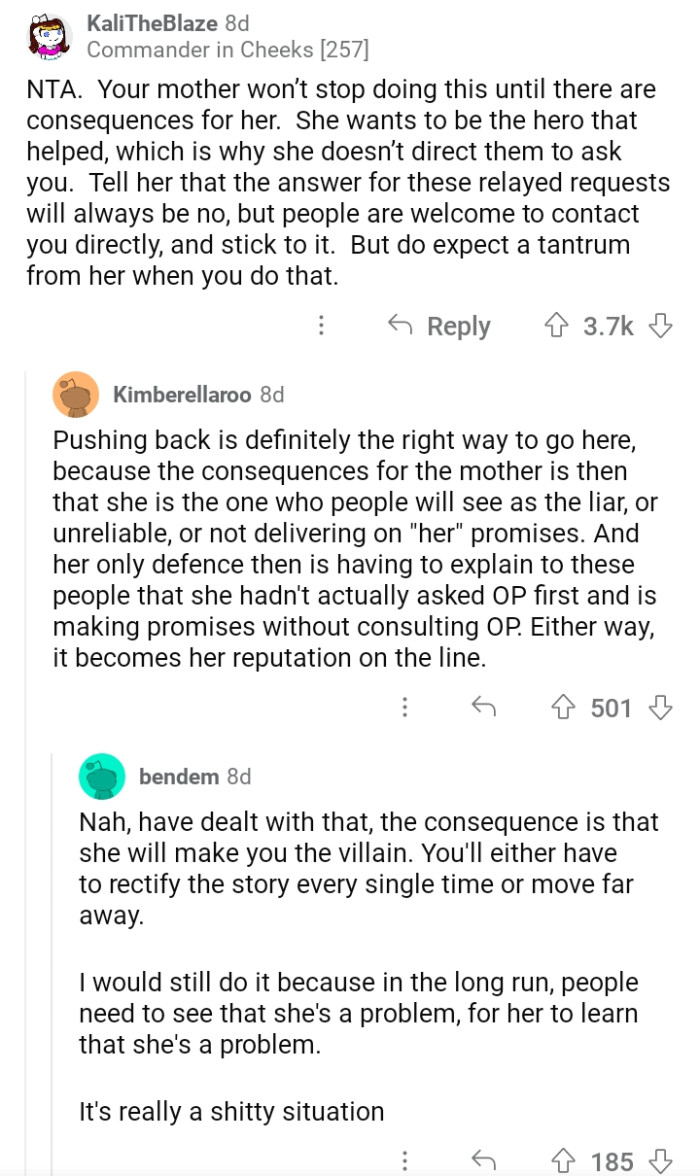Open the overflow menu on bendem's comment

405,1162
